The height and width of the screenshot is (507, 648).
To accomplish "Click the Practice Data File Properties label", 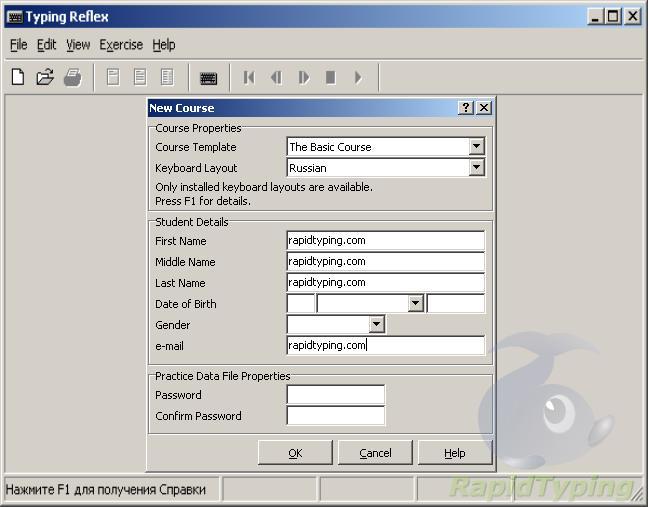I will [222, 376].
